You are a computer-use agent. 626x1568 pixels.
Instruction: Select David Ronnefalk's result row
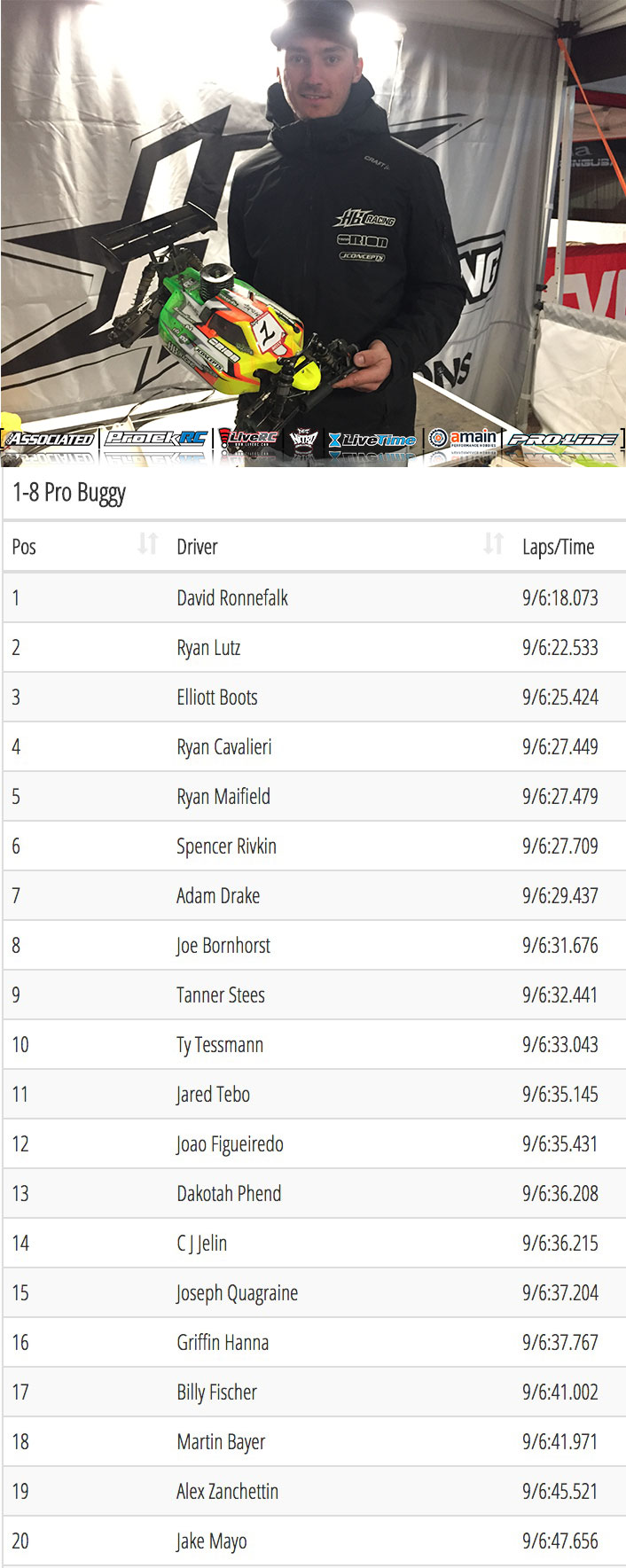(313, 597)
